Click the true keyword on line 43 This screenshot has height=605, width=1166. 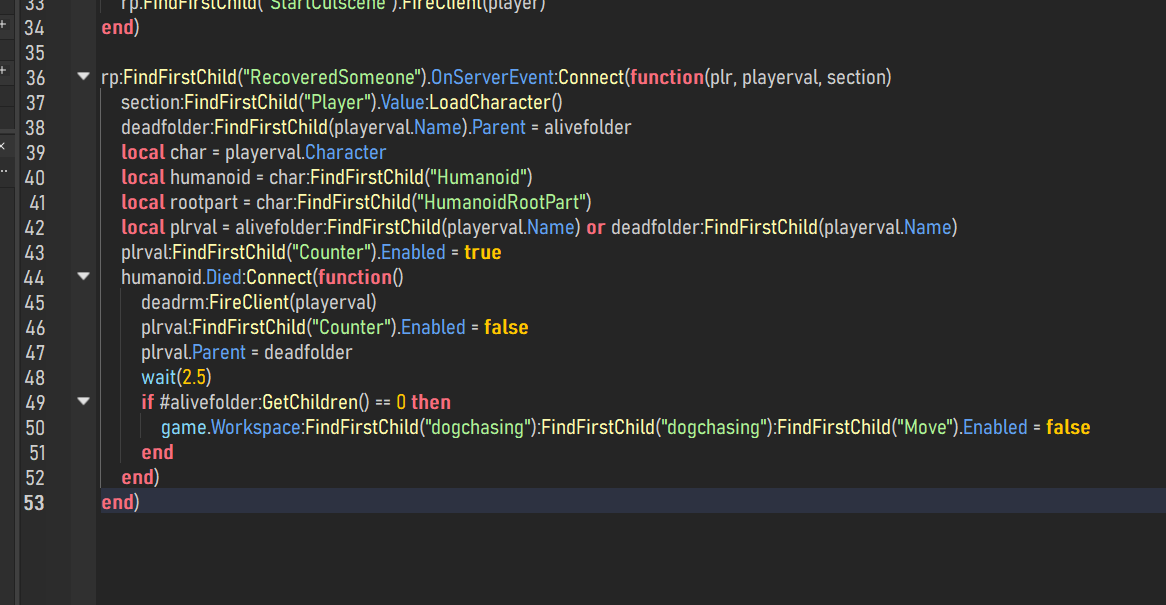482,252
